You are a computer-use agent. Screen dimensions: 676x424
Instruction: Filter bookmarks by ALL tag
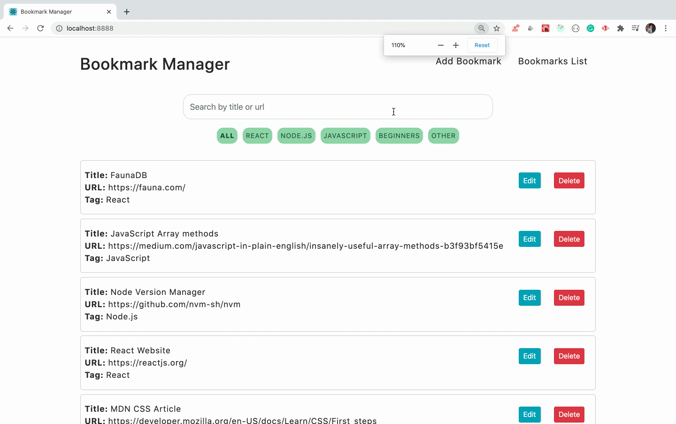227,136
